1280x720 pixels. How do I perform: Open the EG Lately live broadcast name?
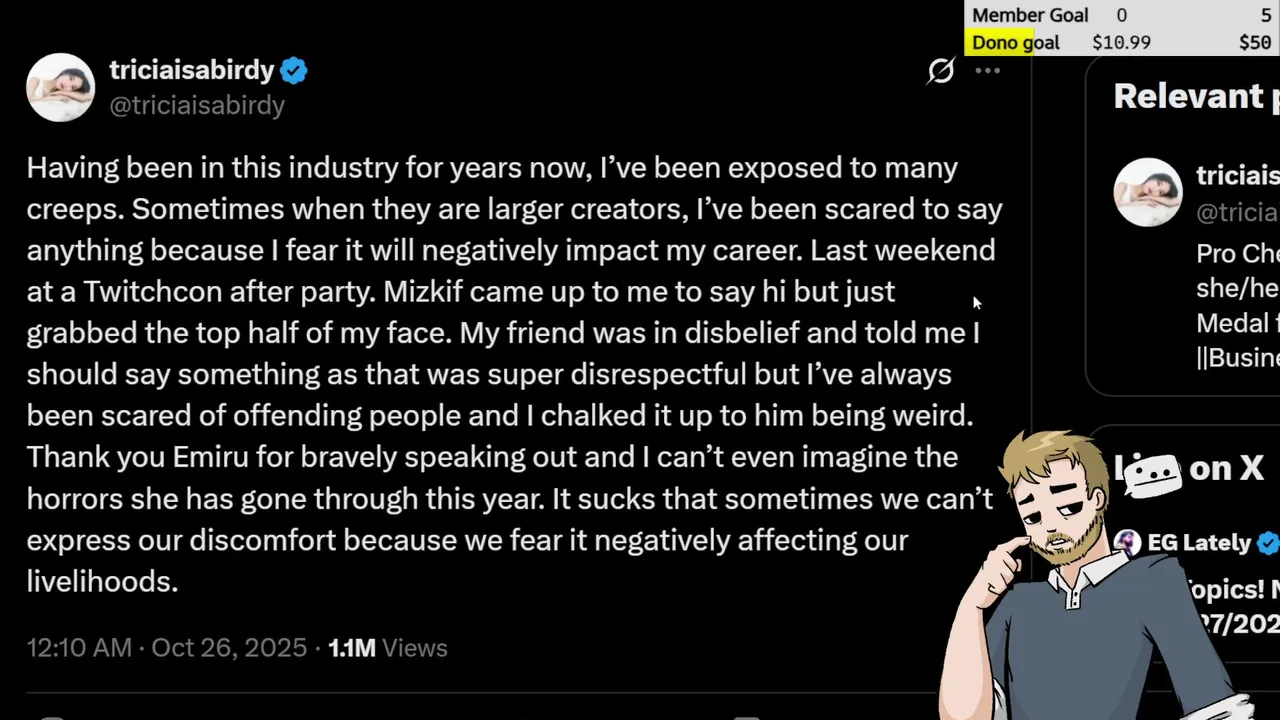click(x=1198, y=543)
